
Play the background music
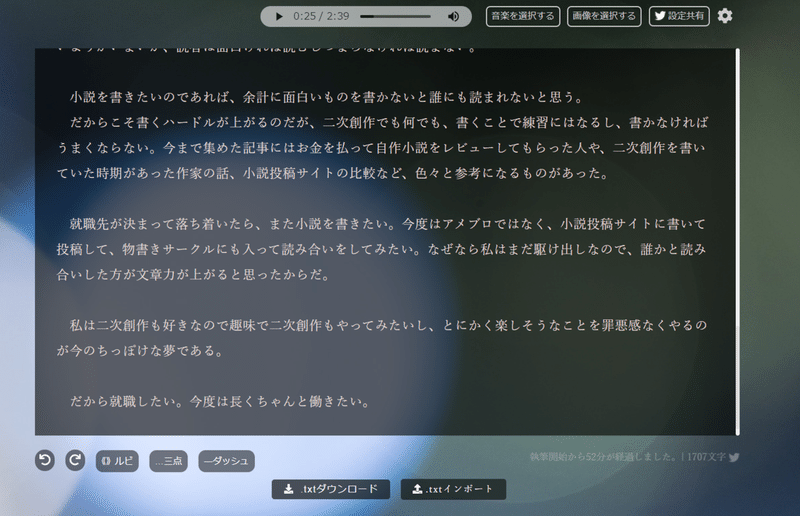click(x=279, y=16)
